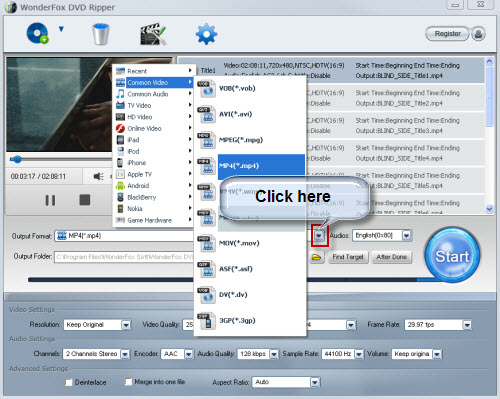Open BlackBerry device category
This screenshot has height=399, width=500.
pyautogui.click(x=153, y=197)
